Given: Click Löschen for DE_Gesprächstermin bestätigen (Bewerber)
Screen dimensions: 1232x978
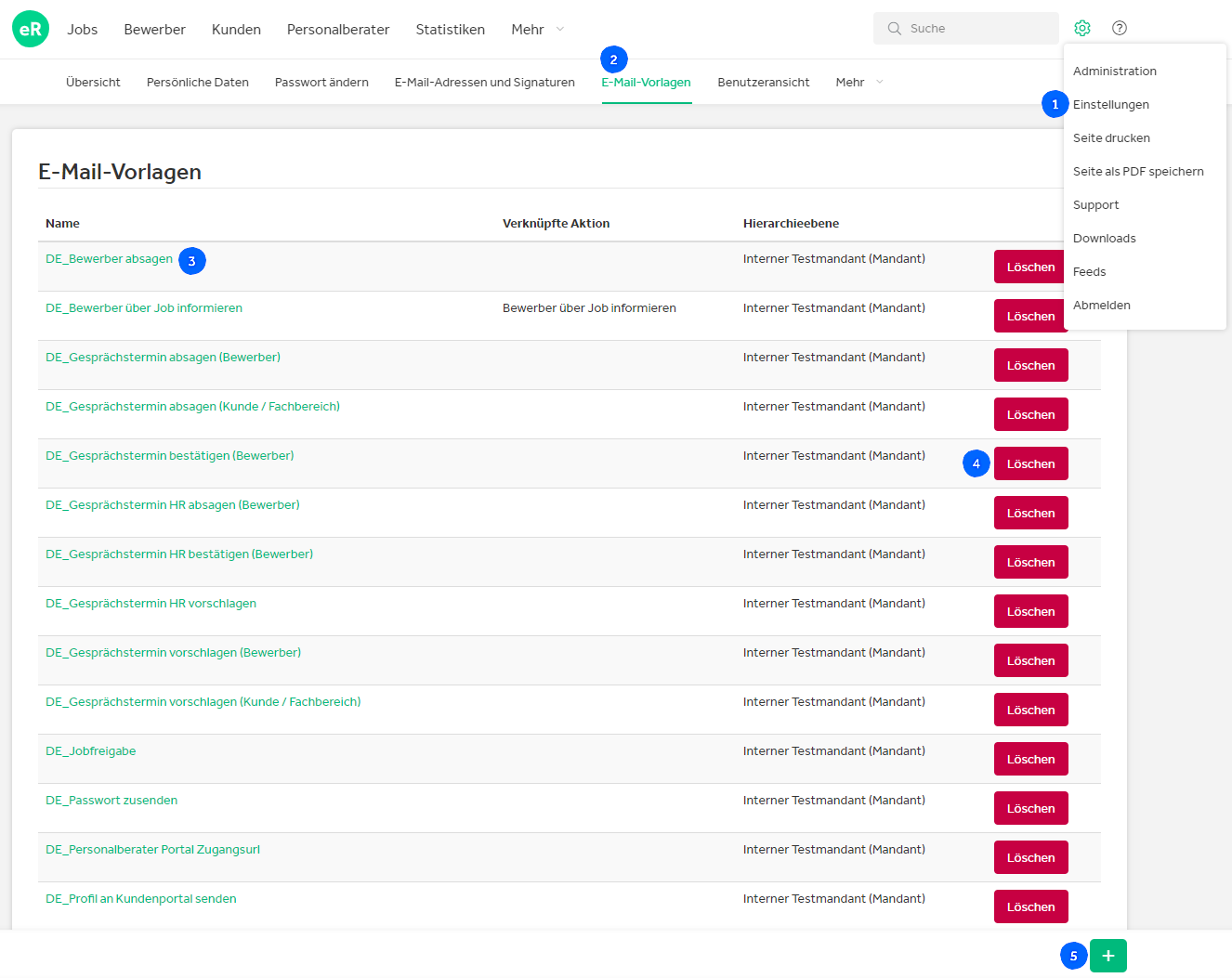Looking at the screenshot, I should click(1030, 463).
